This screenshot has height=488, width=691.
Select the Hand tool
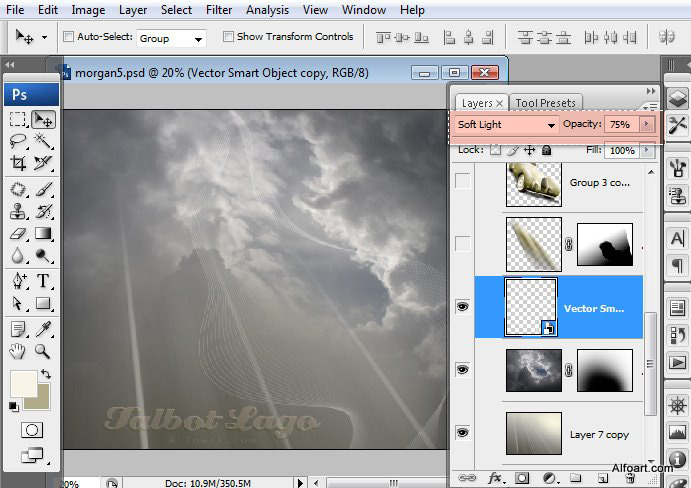click(18, 351)
